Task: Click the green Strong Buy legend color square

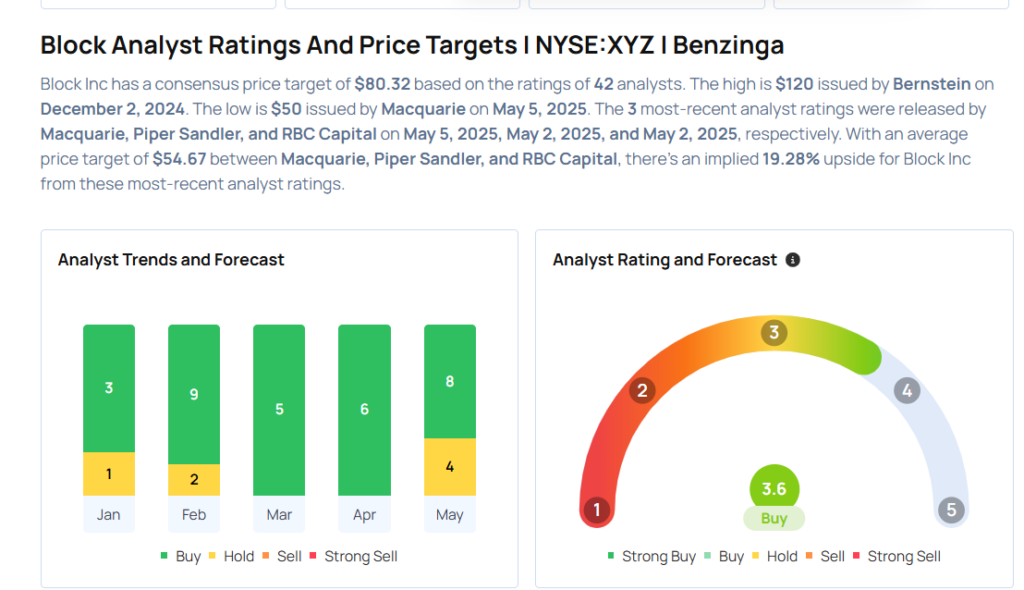Action: tap(611, 556)
